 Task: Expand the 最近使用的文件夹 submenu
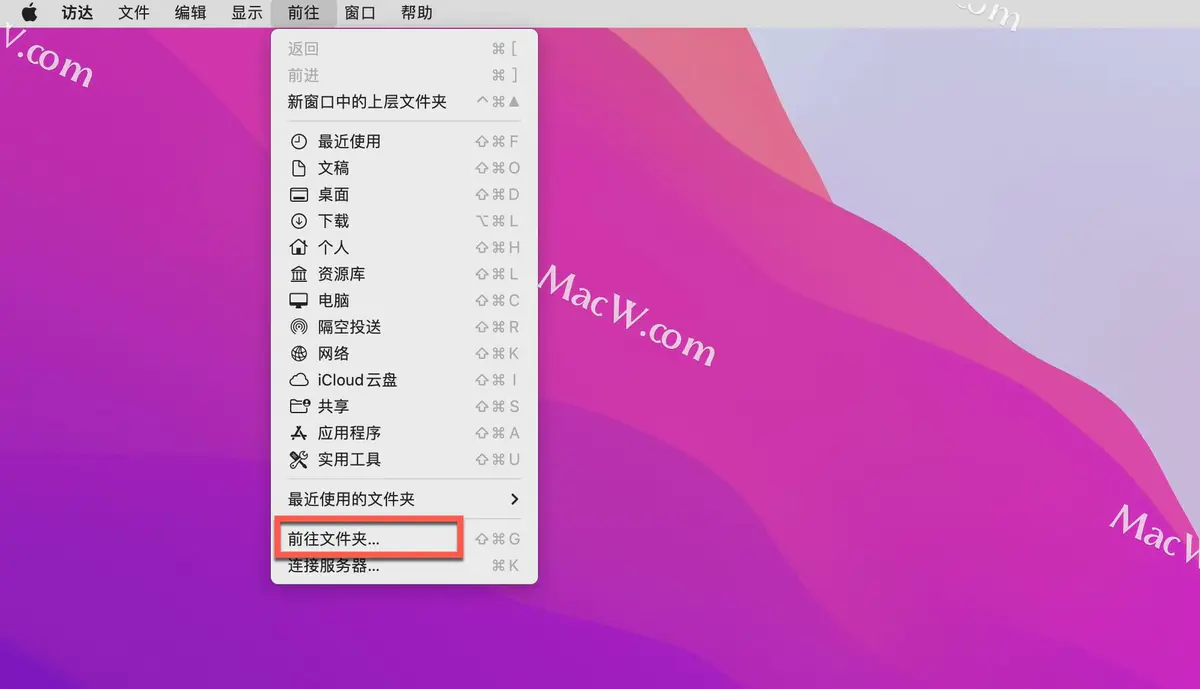[x=352, y=499]
